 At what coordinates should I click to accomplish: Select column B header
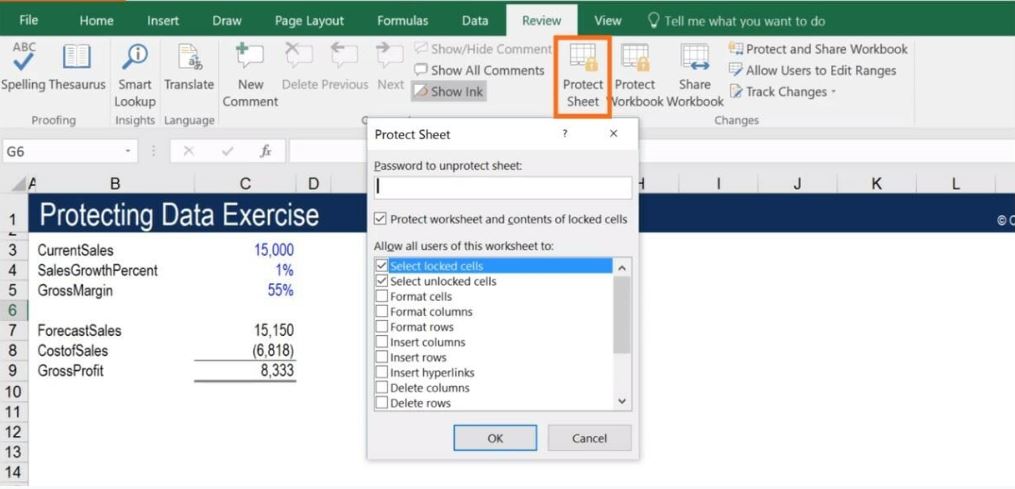point(115,185)
